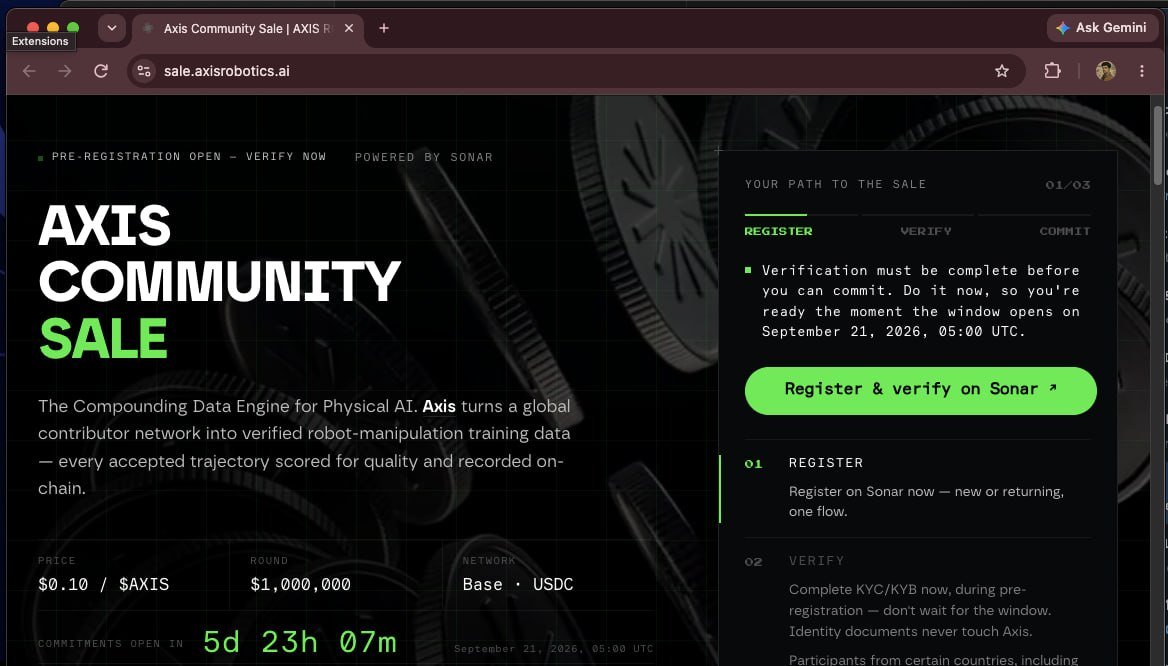1168x666 pixels.
Task: Open step 01 REGISTER heading in the list
Action: coord(825,463)
